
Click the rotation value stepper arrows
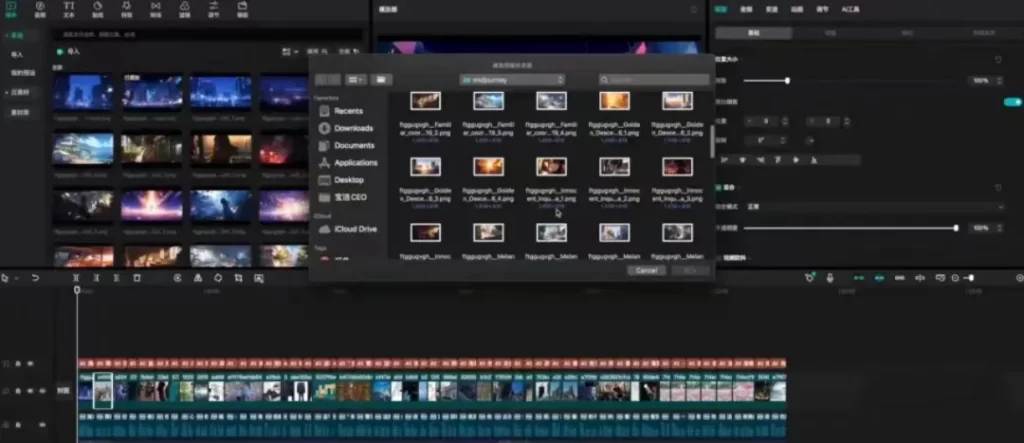(783, 140)
